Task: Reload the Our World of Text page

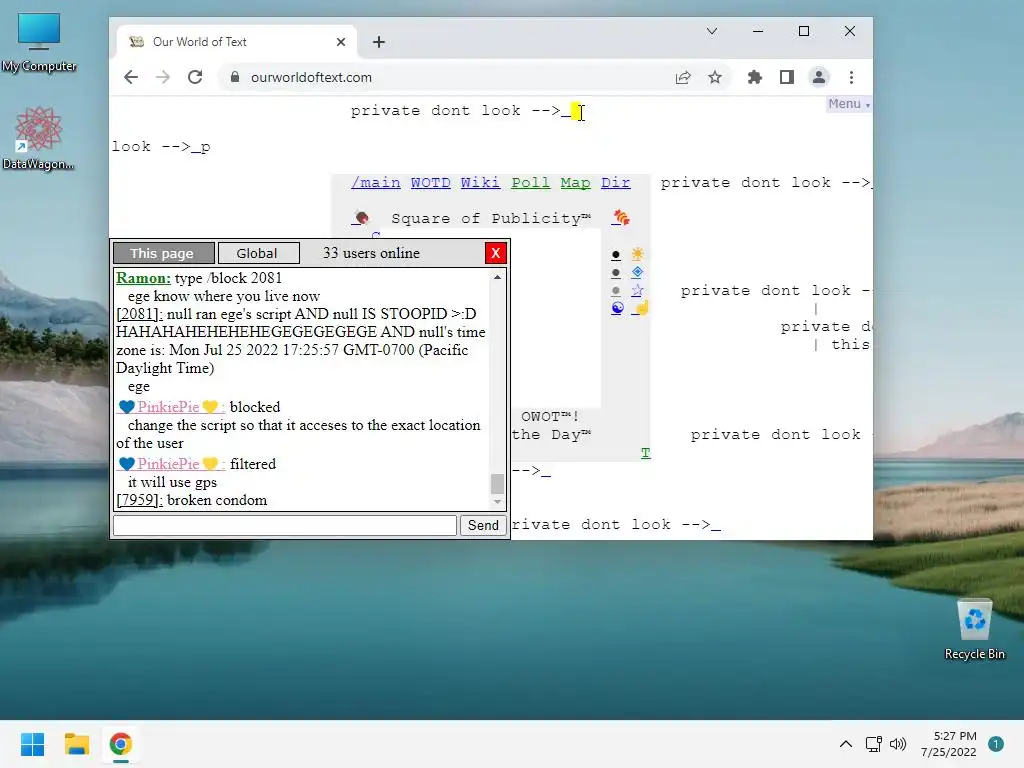Action: click(x=195, y=77)
